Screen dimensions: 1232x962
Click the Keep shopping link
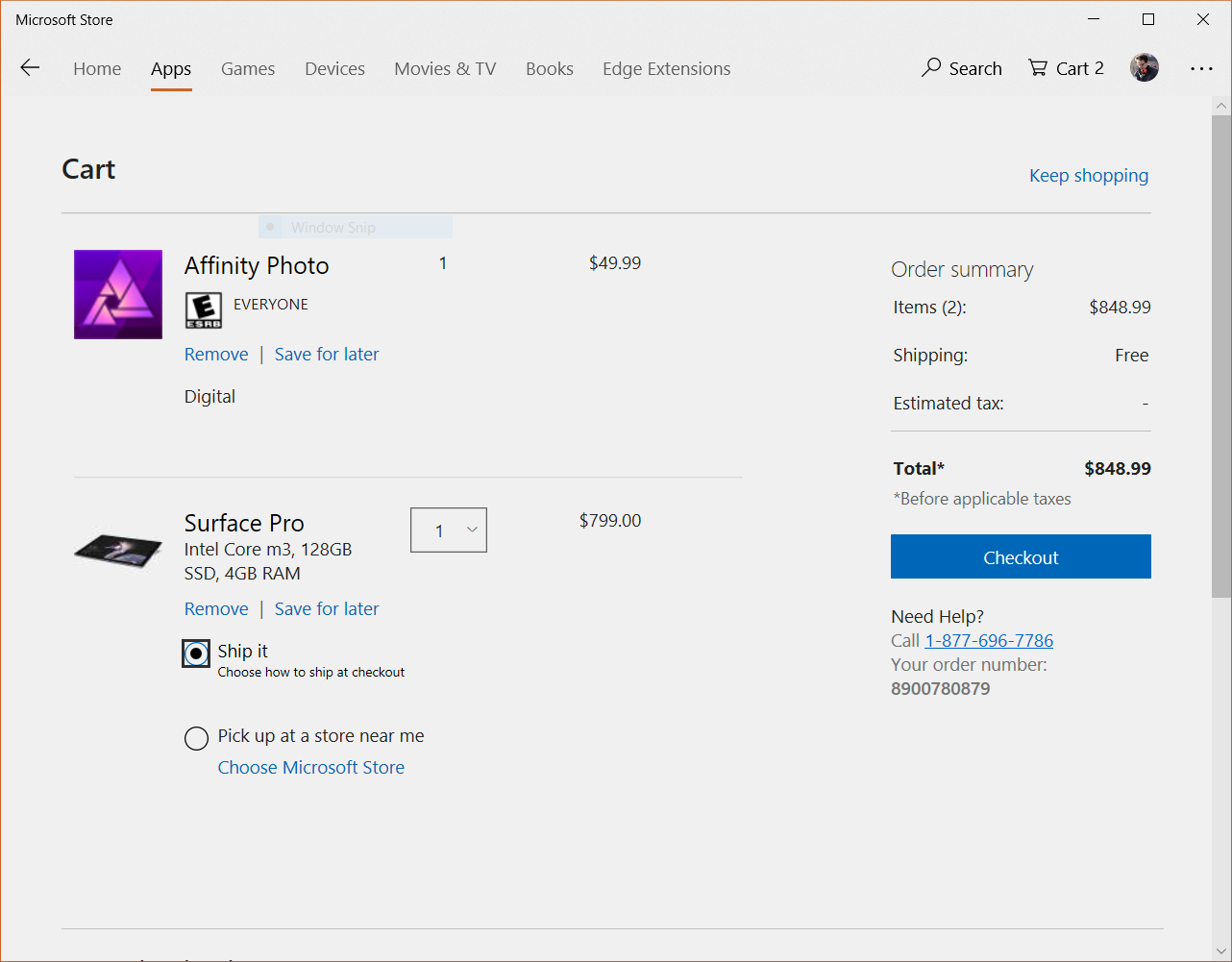point(1089,176)
